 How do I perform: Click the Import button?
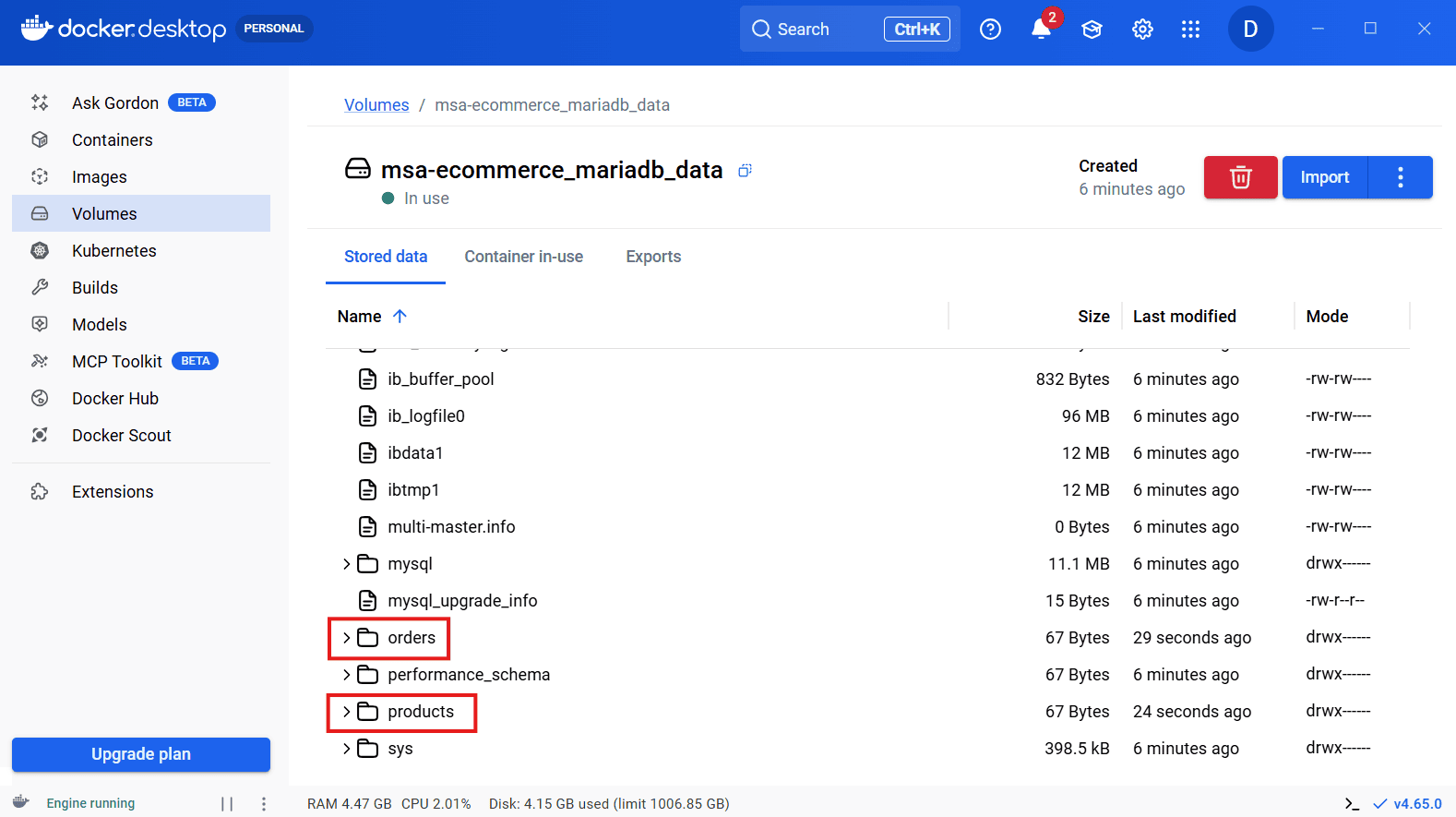(x=1325, y=177)
